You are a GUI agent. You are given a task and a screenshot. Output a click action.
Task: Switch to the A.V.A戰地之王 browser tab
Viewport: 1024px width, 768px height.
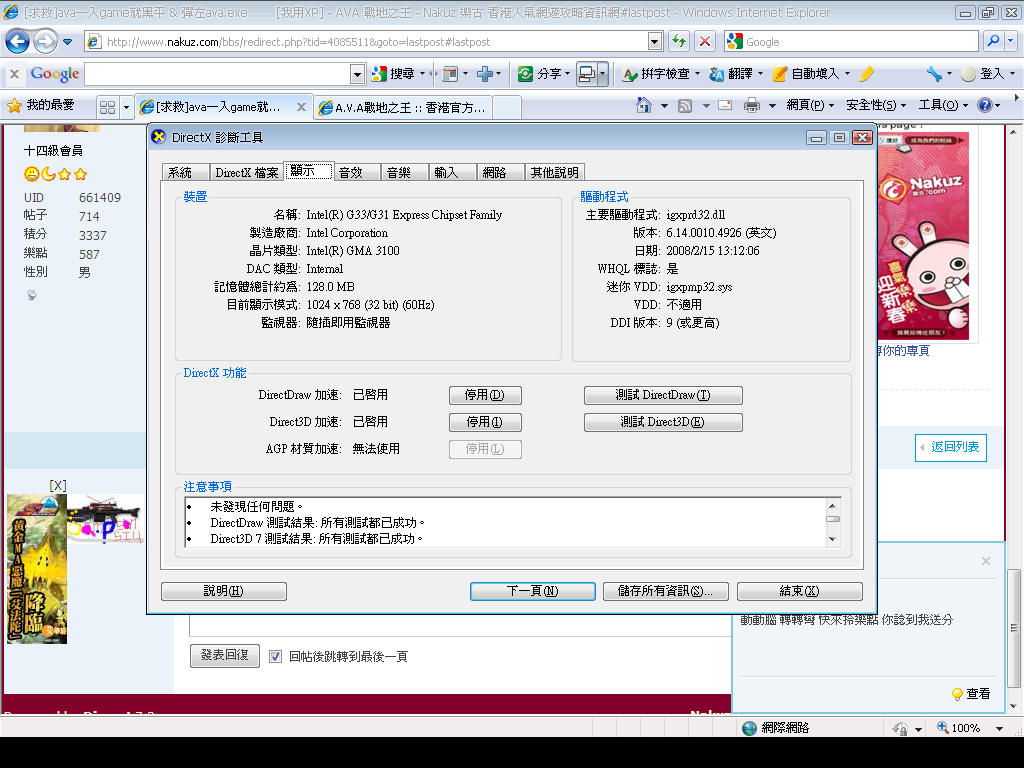[410, 107]
